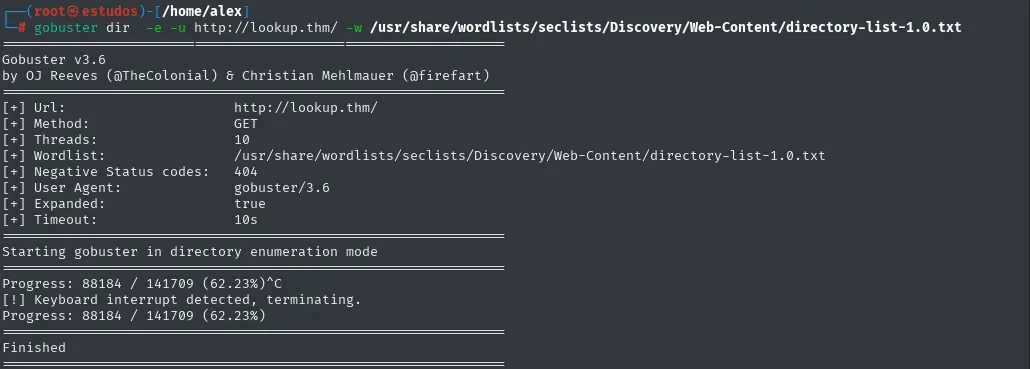Click the -w flag in the command
This screenshot has width=1030, height=369.
pos(354,28)
